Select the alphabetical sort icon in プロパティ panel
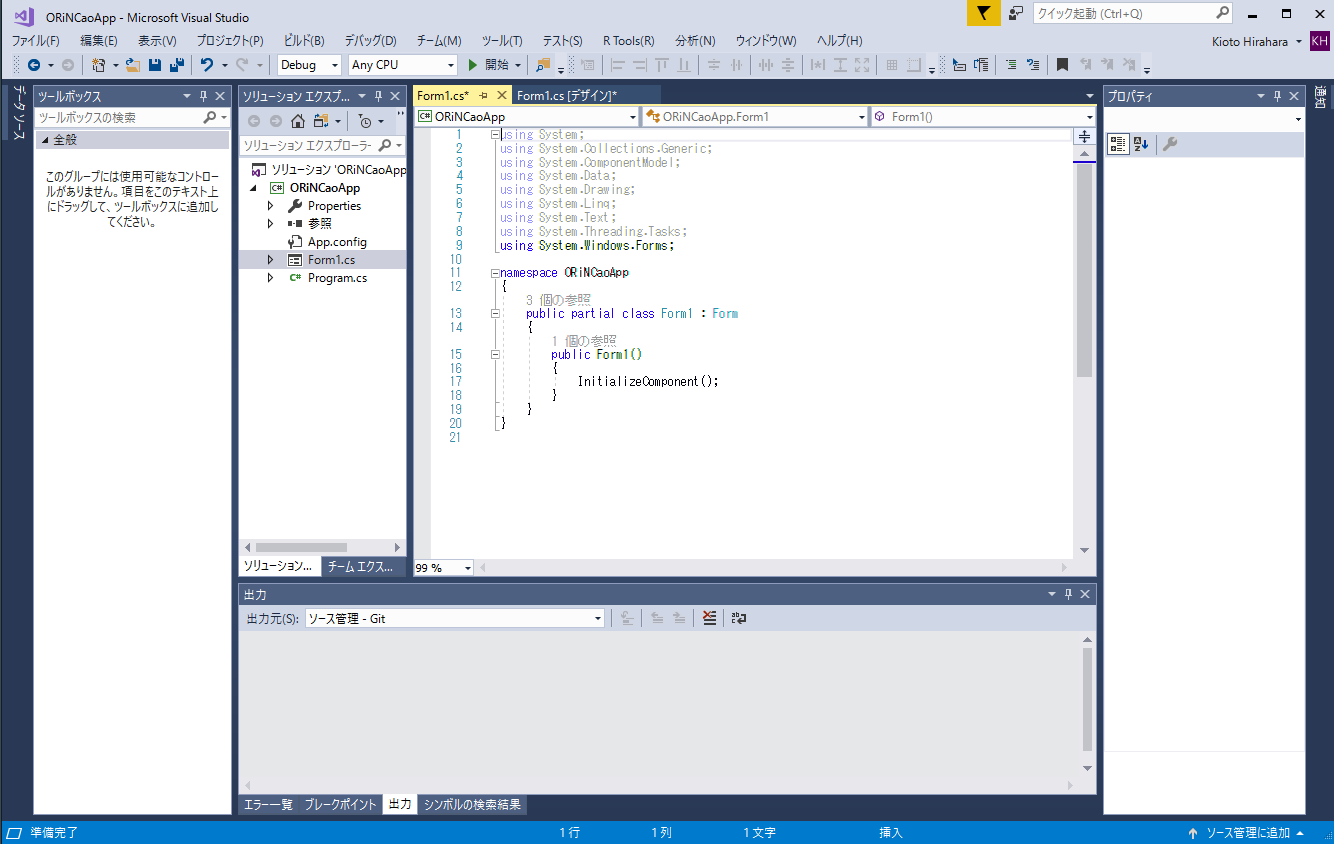Screen dimensions: 1334x844 tap(1141, 143)
